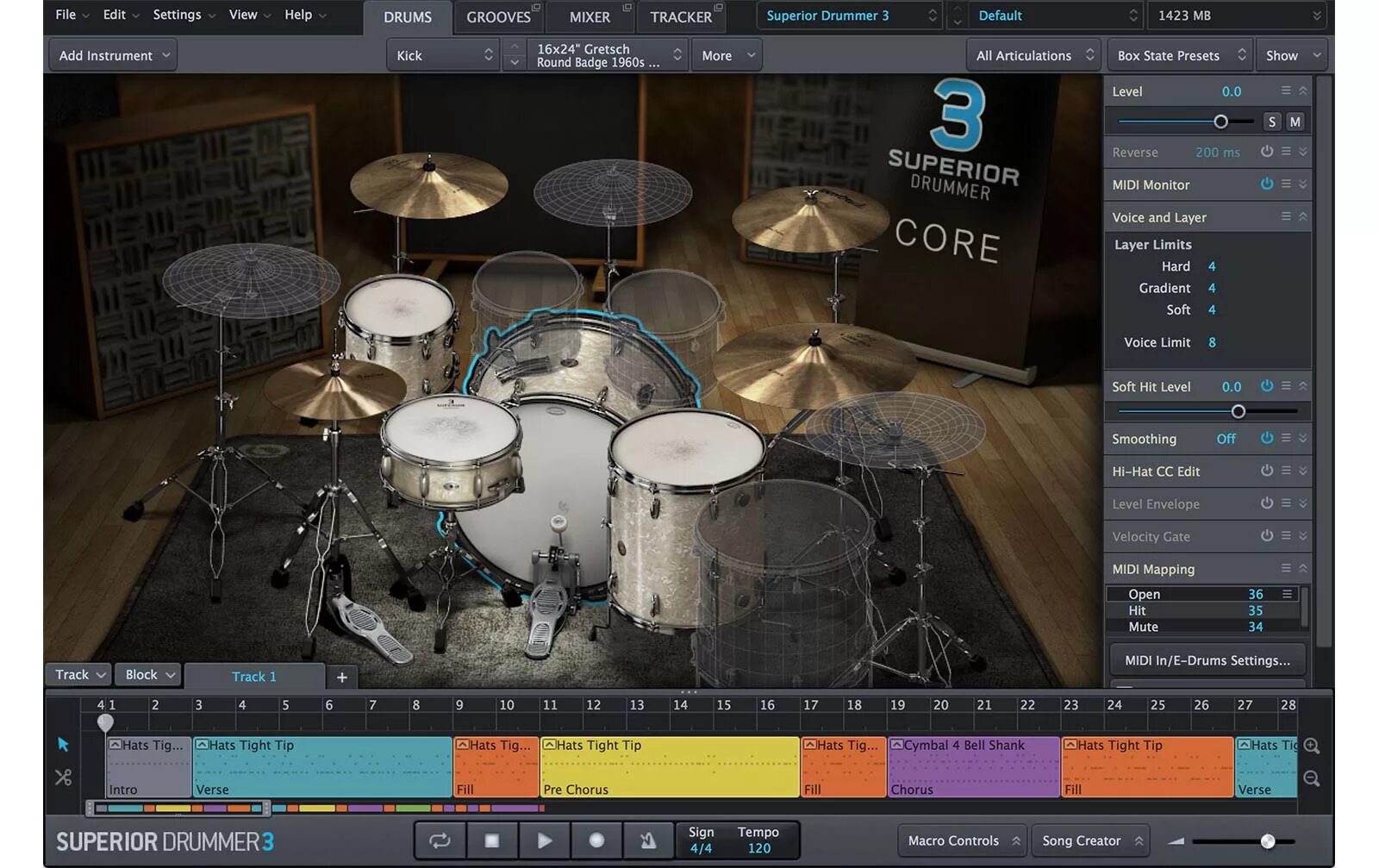1379x868 pixels.
Task: Open the MIDI Mapping menu icon
Action: click(x=1286, y=568)
